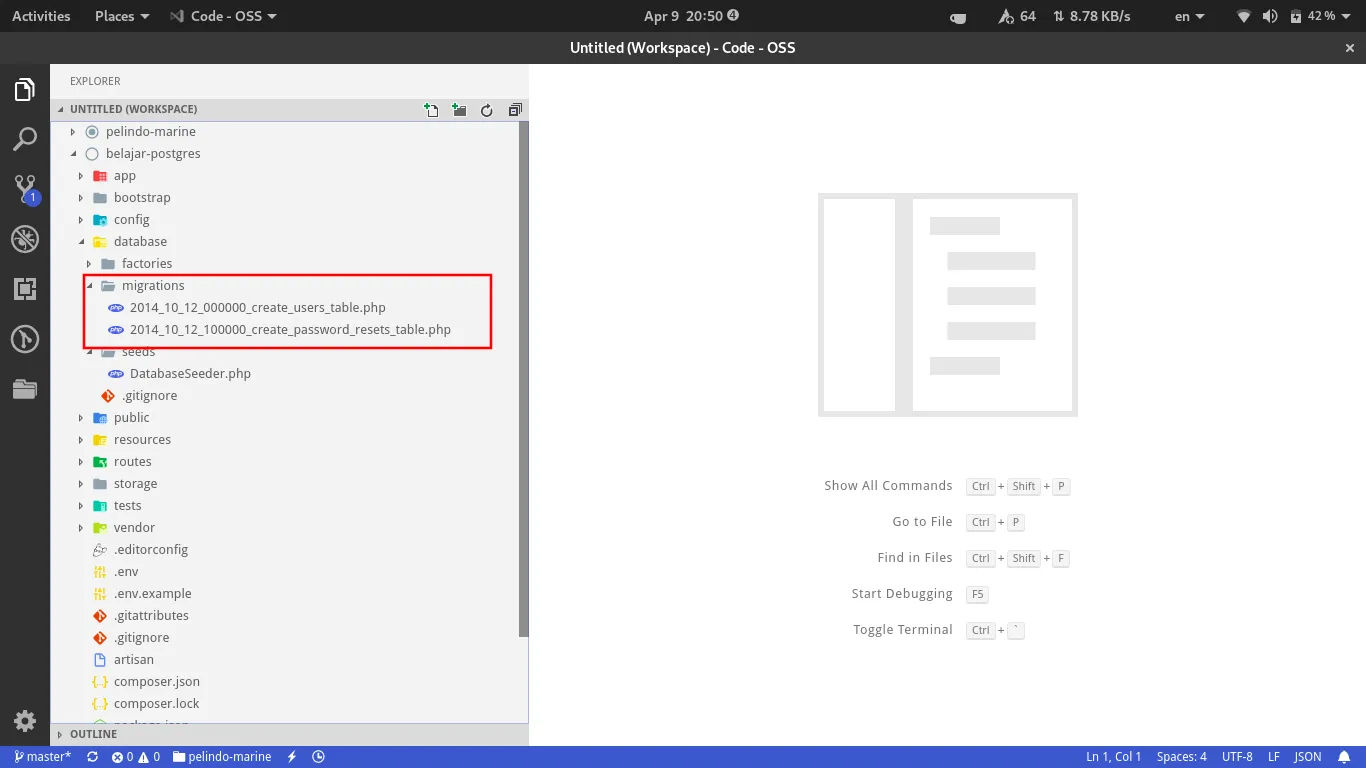Click pelindo-marine folder in status bar
Screen dimensions: 1366x768
point(222,757)
